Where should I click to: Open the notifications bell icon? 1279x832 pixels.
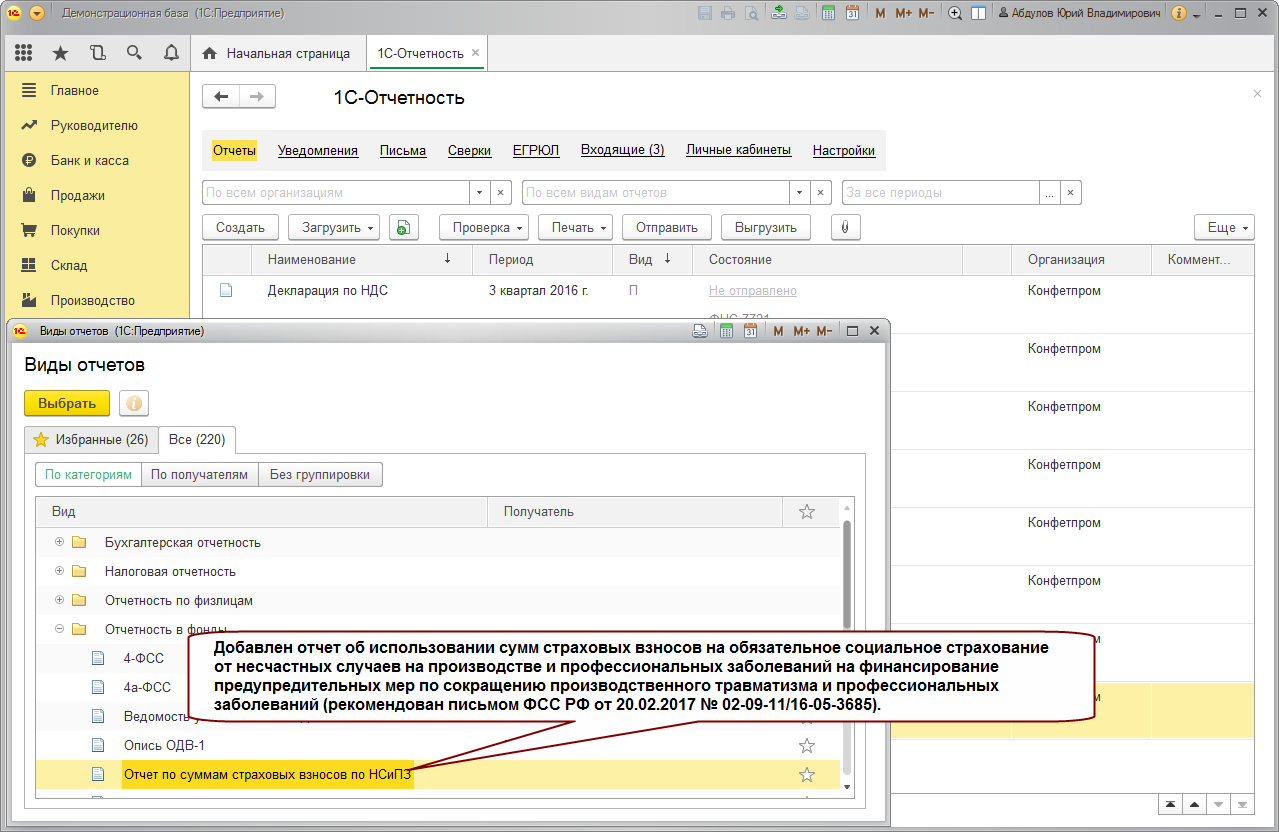[170, 53]
